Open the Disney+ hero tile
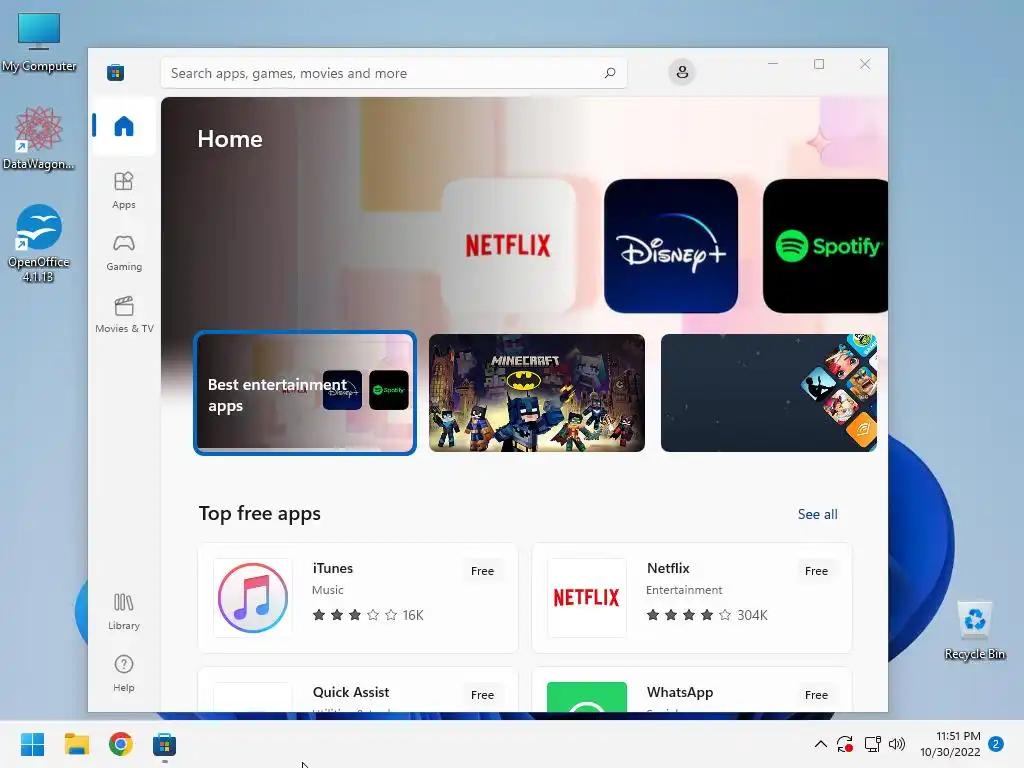 click(x=671, y=246)
